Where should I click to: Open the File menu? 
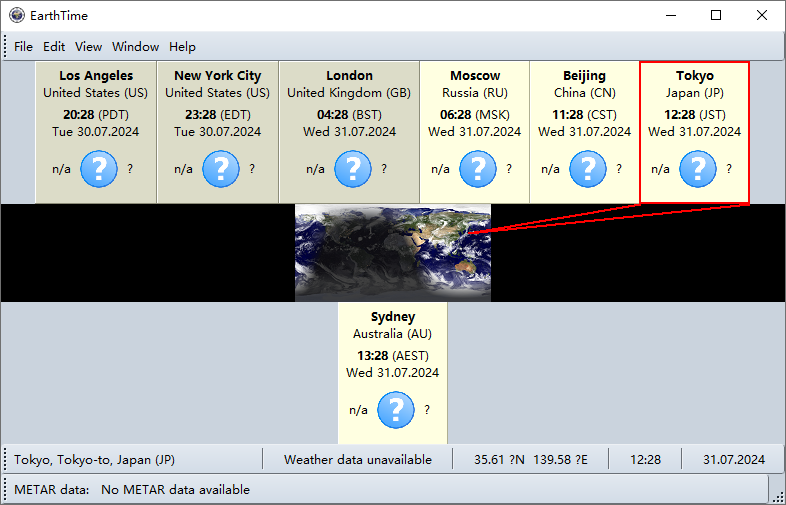[24, 47]
